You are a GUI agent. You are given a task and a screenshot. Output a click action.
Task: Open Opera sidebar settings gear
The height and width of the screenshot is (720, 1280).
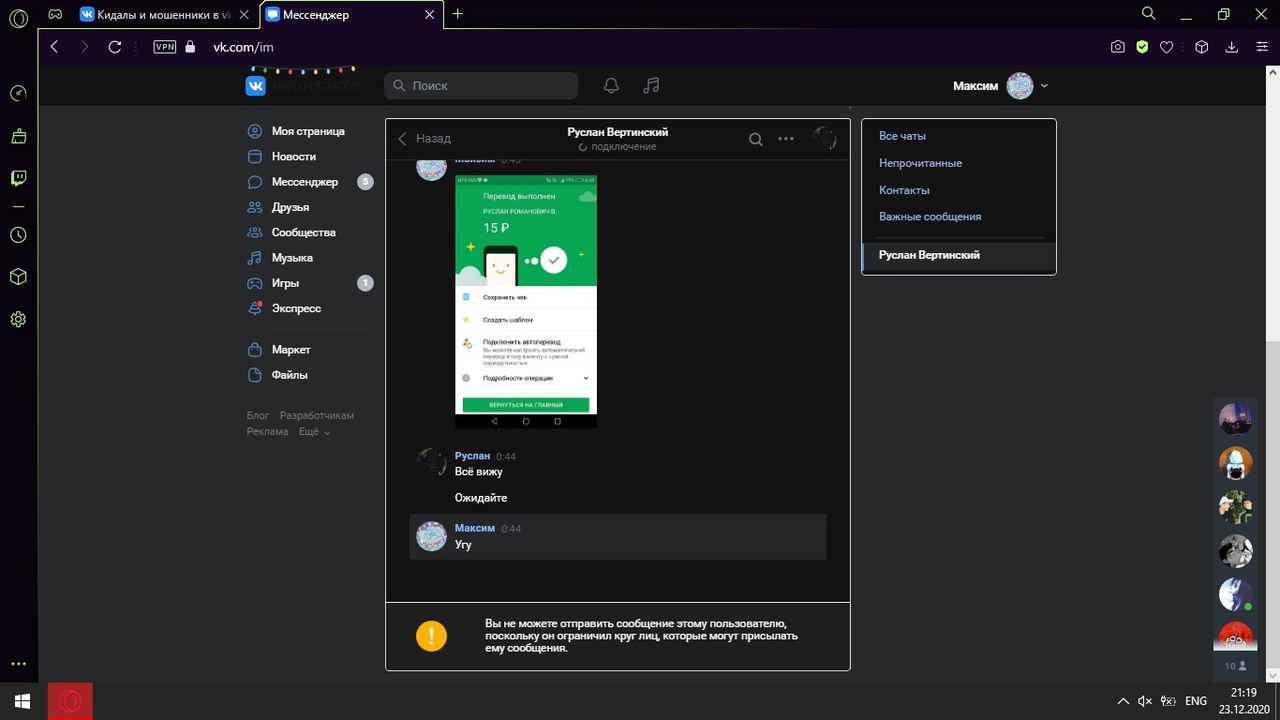click(x=18, y=320)
